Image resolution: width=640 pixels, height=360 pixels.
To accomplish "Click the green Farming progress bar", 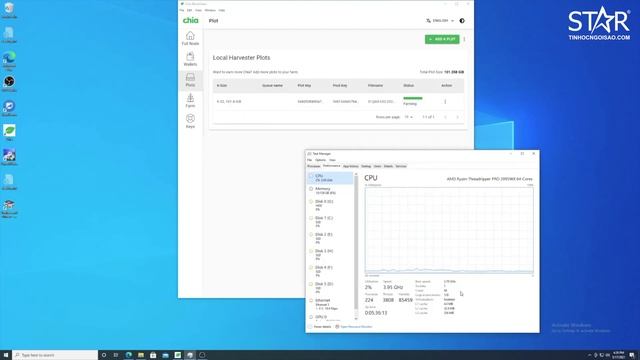I will [x=413, y=98].
